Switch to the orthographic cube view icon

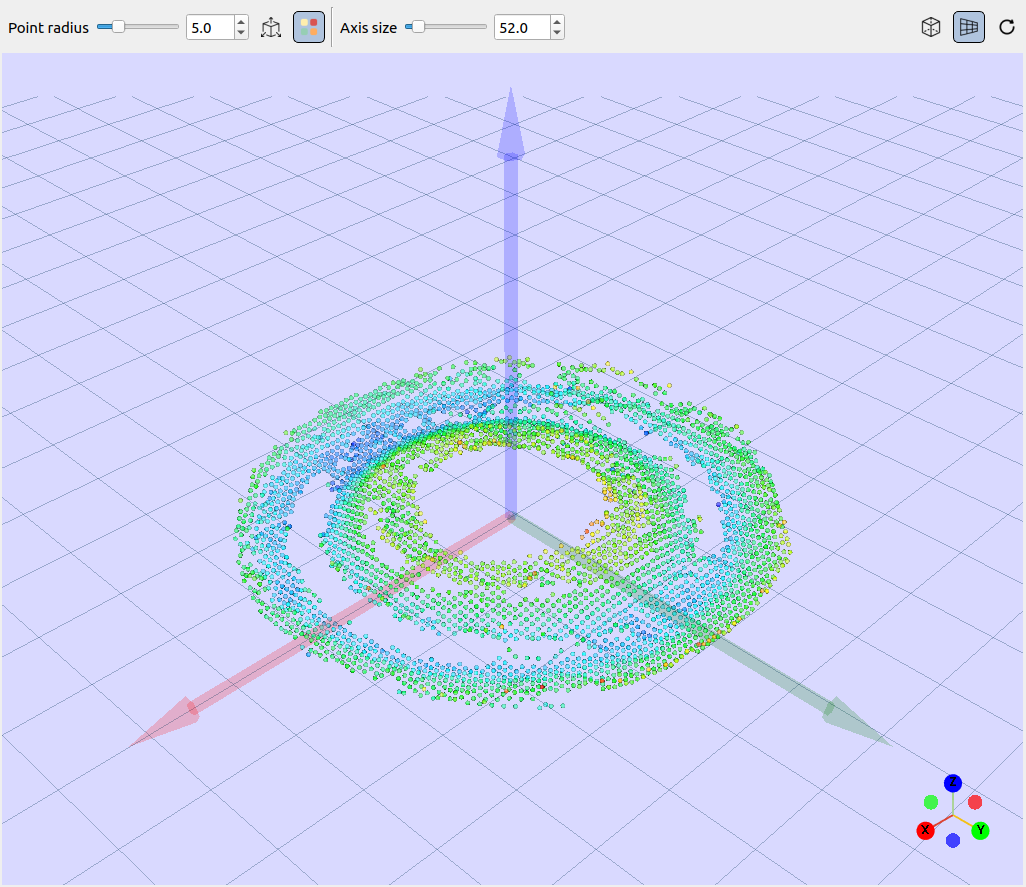pos(930,27)
